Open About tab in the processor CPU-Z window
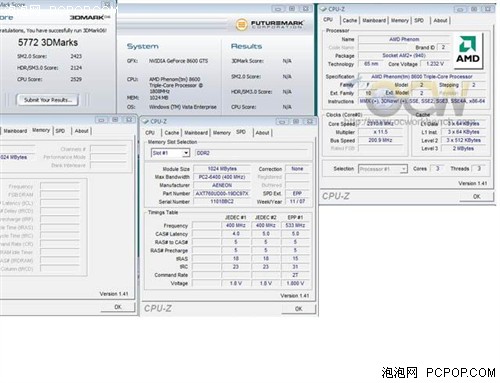The image size is (500, 383). point(440,20)
